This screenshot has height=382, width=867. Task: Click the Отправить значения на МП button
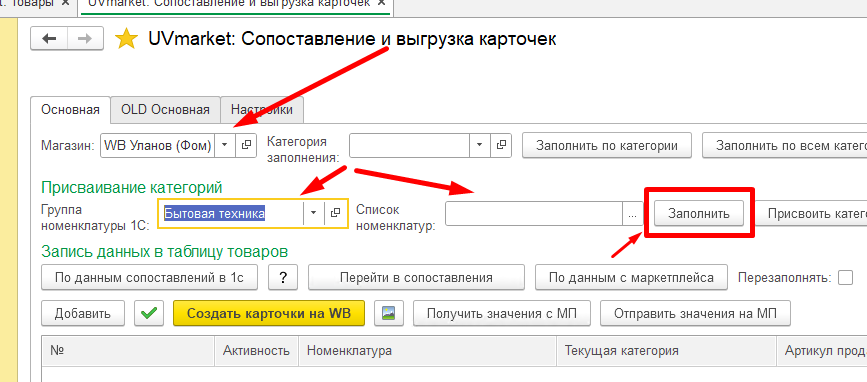click(x=696, y=313)
